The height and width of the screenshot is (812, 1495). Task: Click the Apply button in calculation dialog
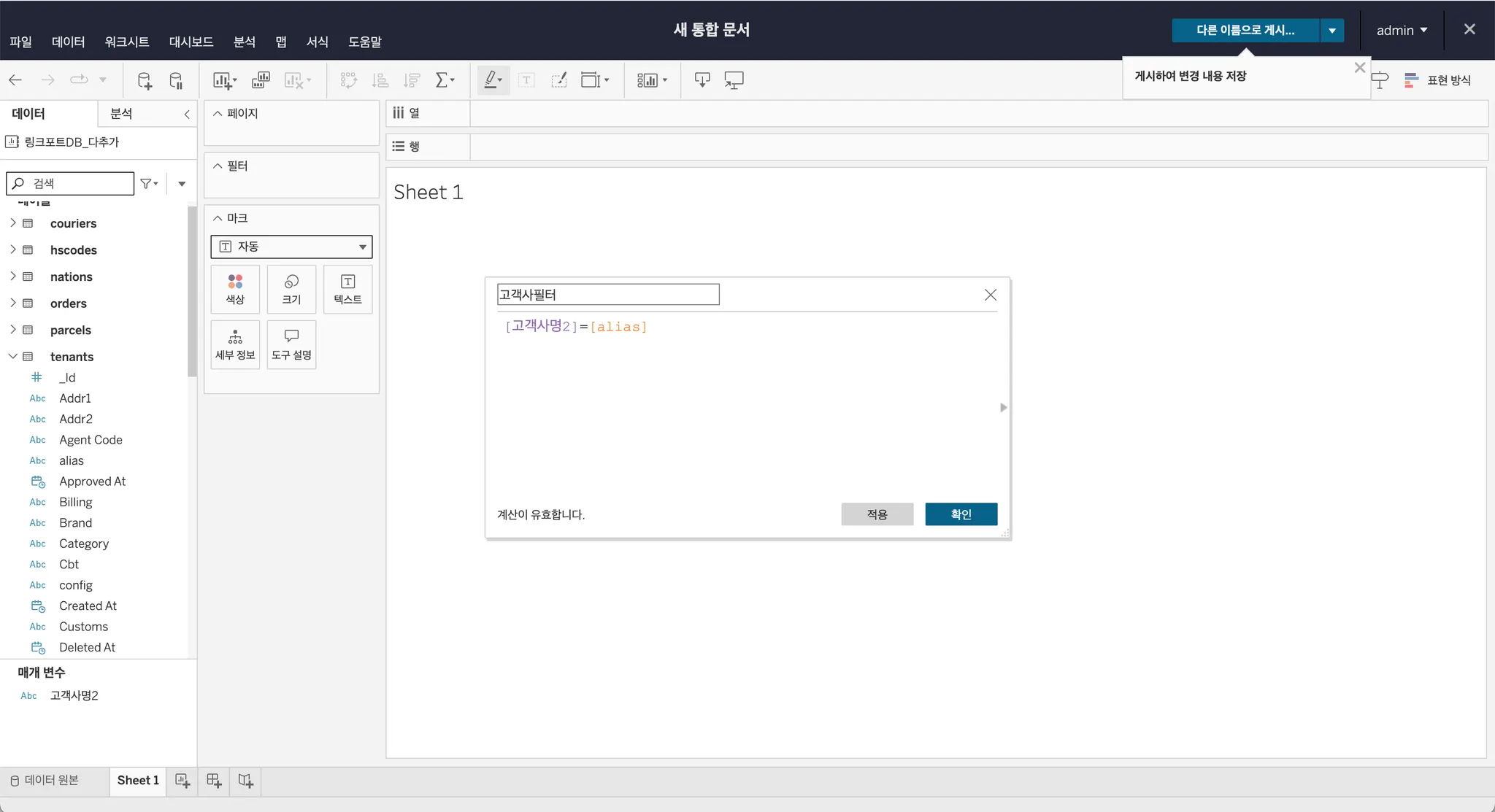pyautogui.click(x=877, y=514)
